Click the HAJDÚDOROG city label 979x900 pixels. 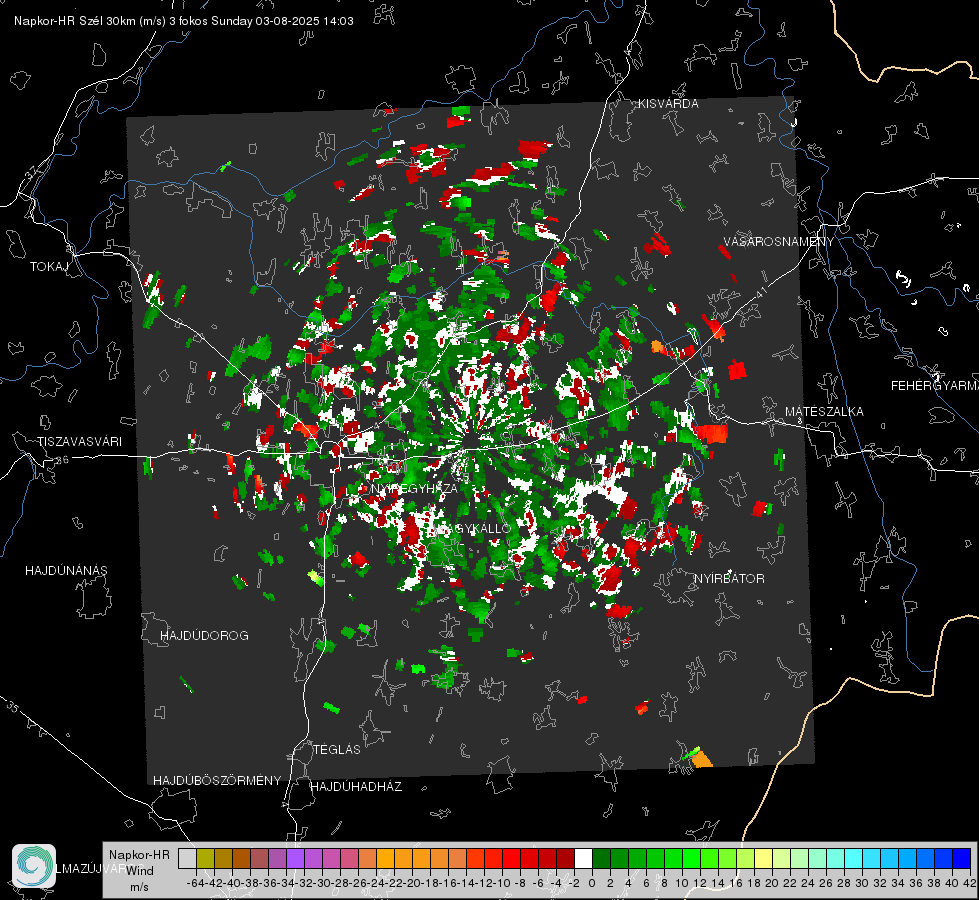pos(204,636)
